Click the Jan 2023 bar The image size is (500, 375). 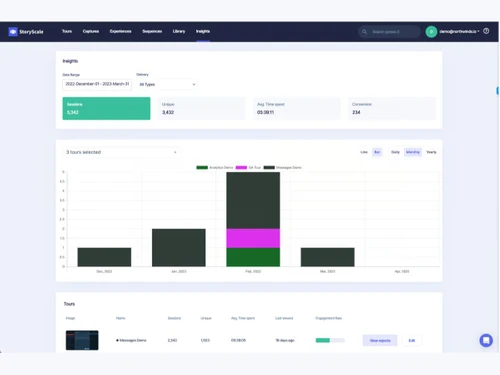pos(179,248)
